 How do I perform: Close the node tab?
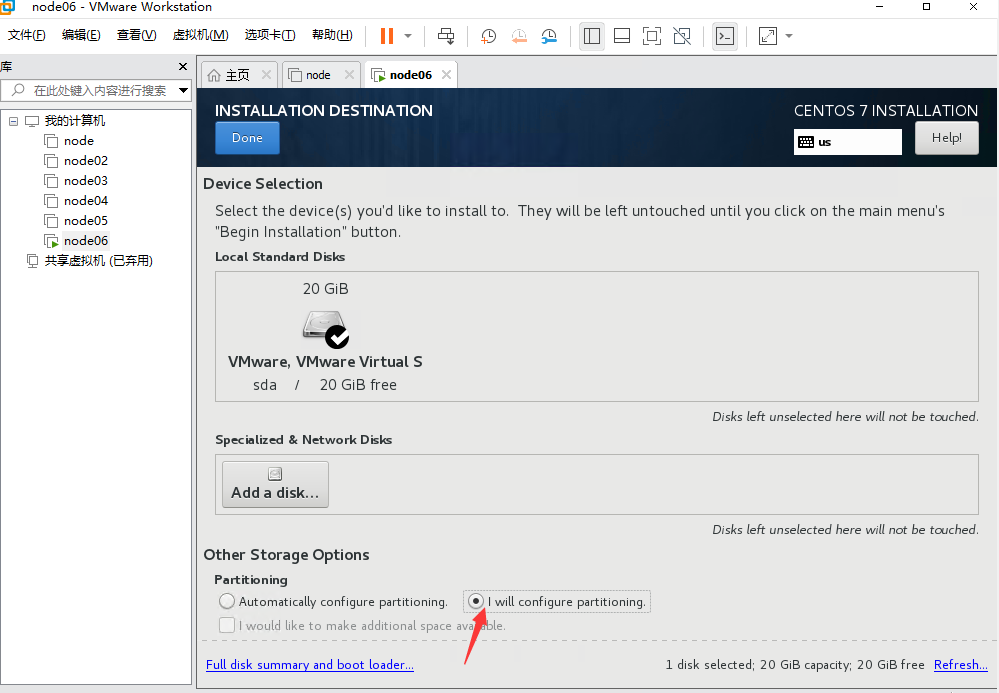[x=349, y=75]
